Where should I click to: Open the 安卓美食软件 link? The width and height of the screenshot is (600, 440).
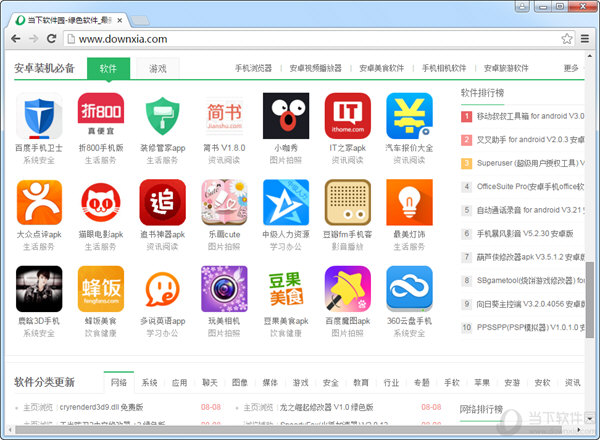pyautogui.click(x=382, y=68)
